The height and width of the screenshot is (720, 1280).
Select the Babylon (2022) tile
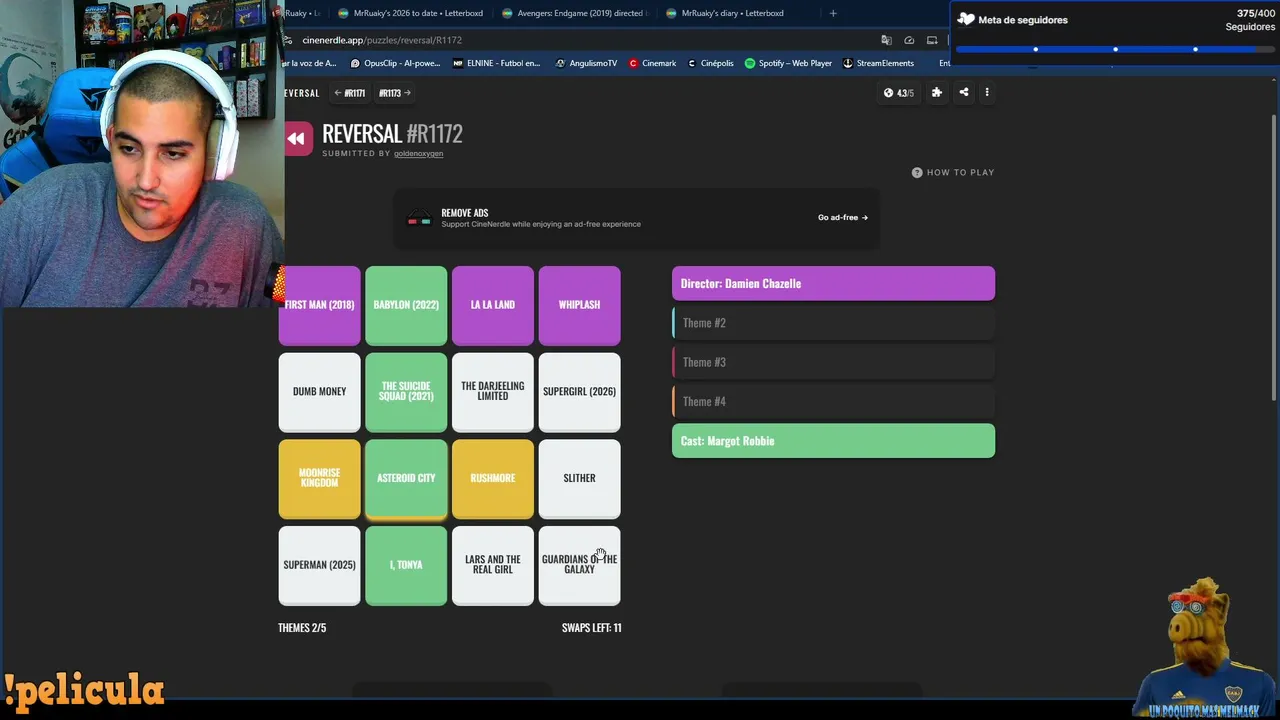406,306
